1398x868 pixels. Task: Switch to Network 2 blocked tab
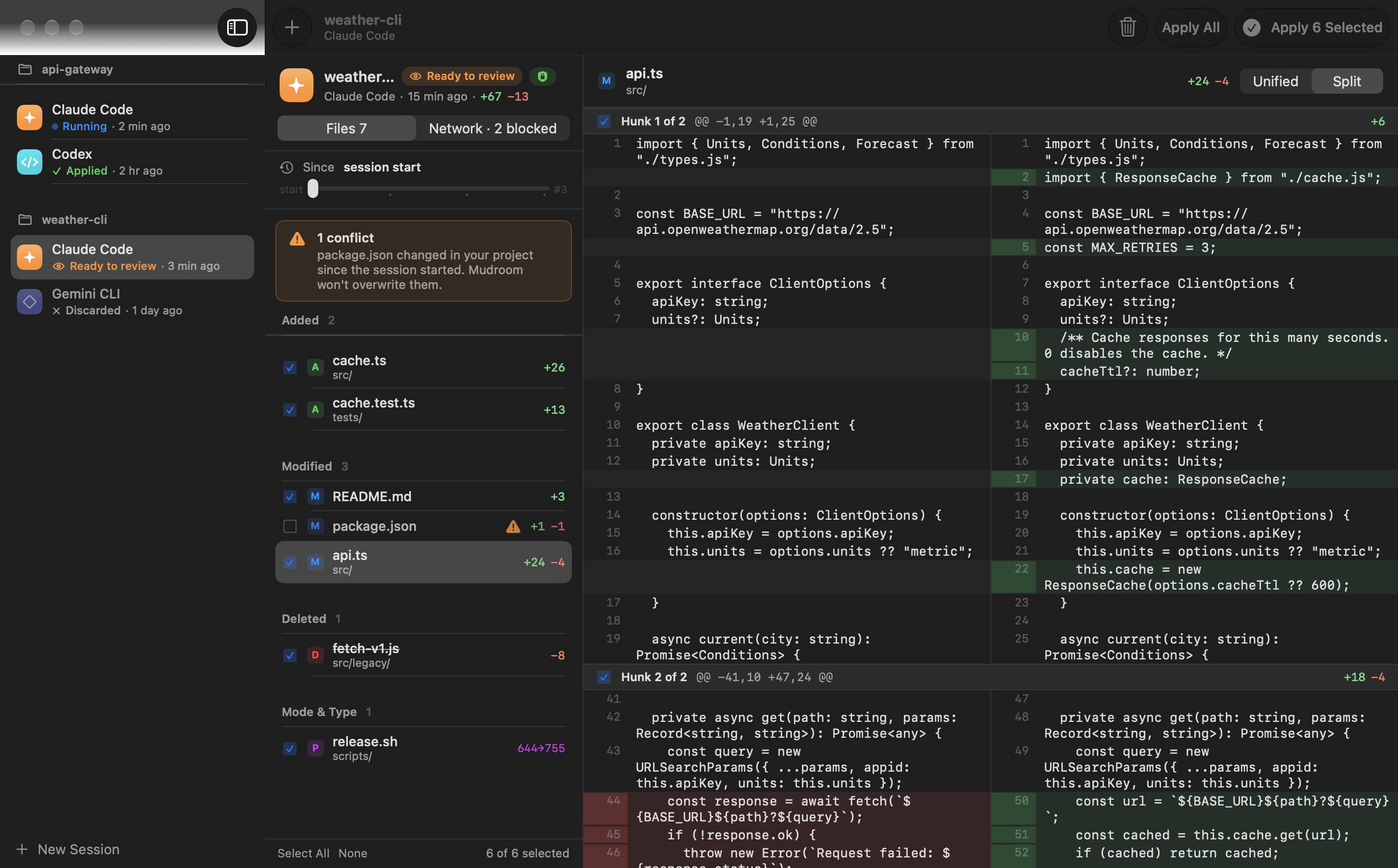pyautogui.click(x=492, y=128)
